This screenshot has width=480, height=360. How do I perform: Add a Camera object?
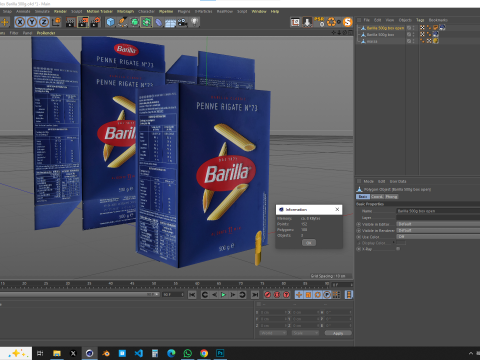pyautogui.click(x=182, y=22)
